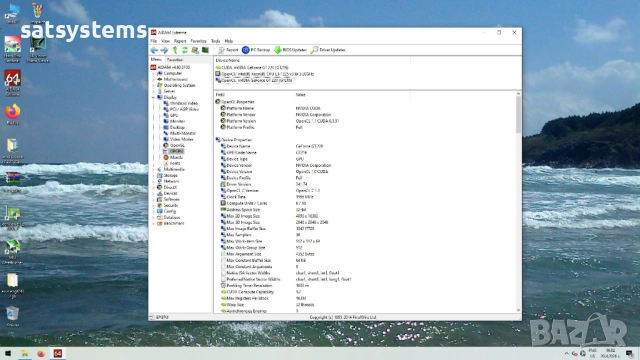
Task: Click the Back arrow in AIDA64 toolbar
Action: pos(154,50)
